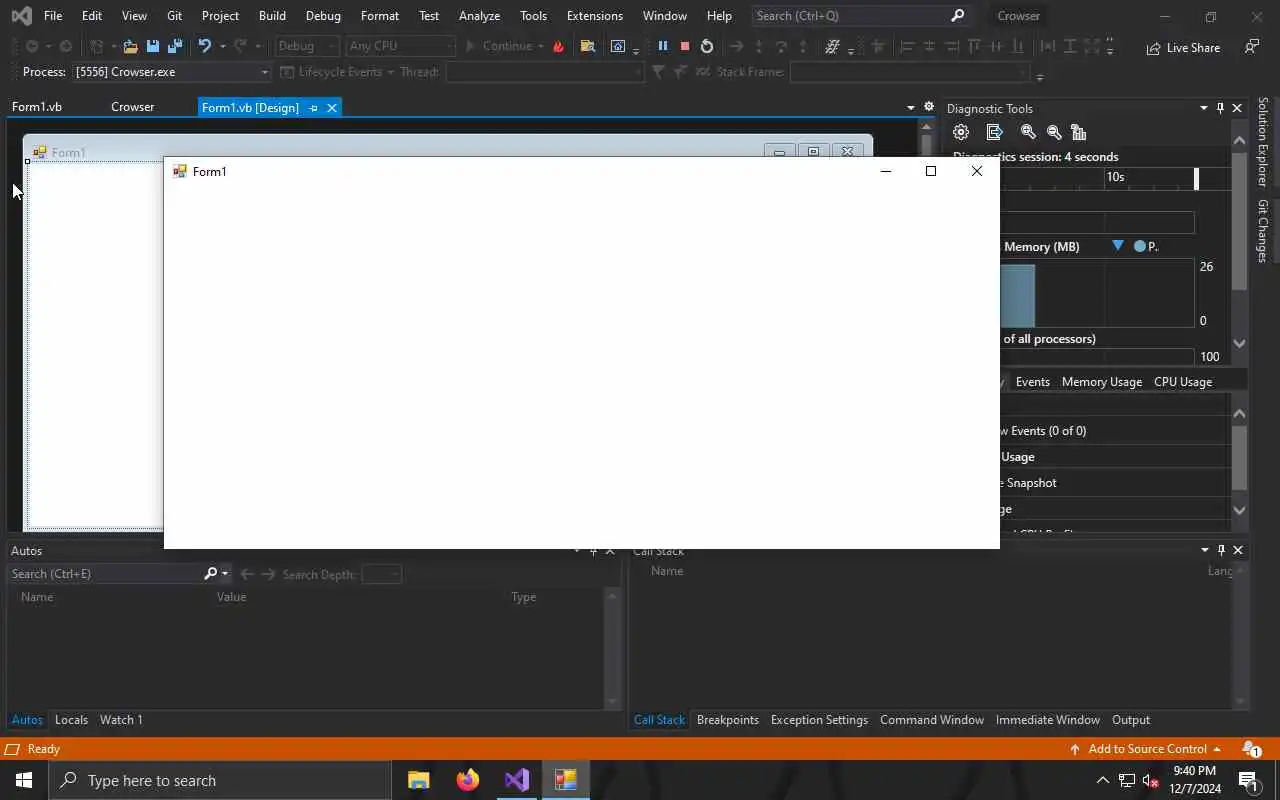Click the diagnostics timeline position marker
1280x800 pixels.
coord(1196,178)
